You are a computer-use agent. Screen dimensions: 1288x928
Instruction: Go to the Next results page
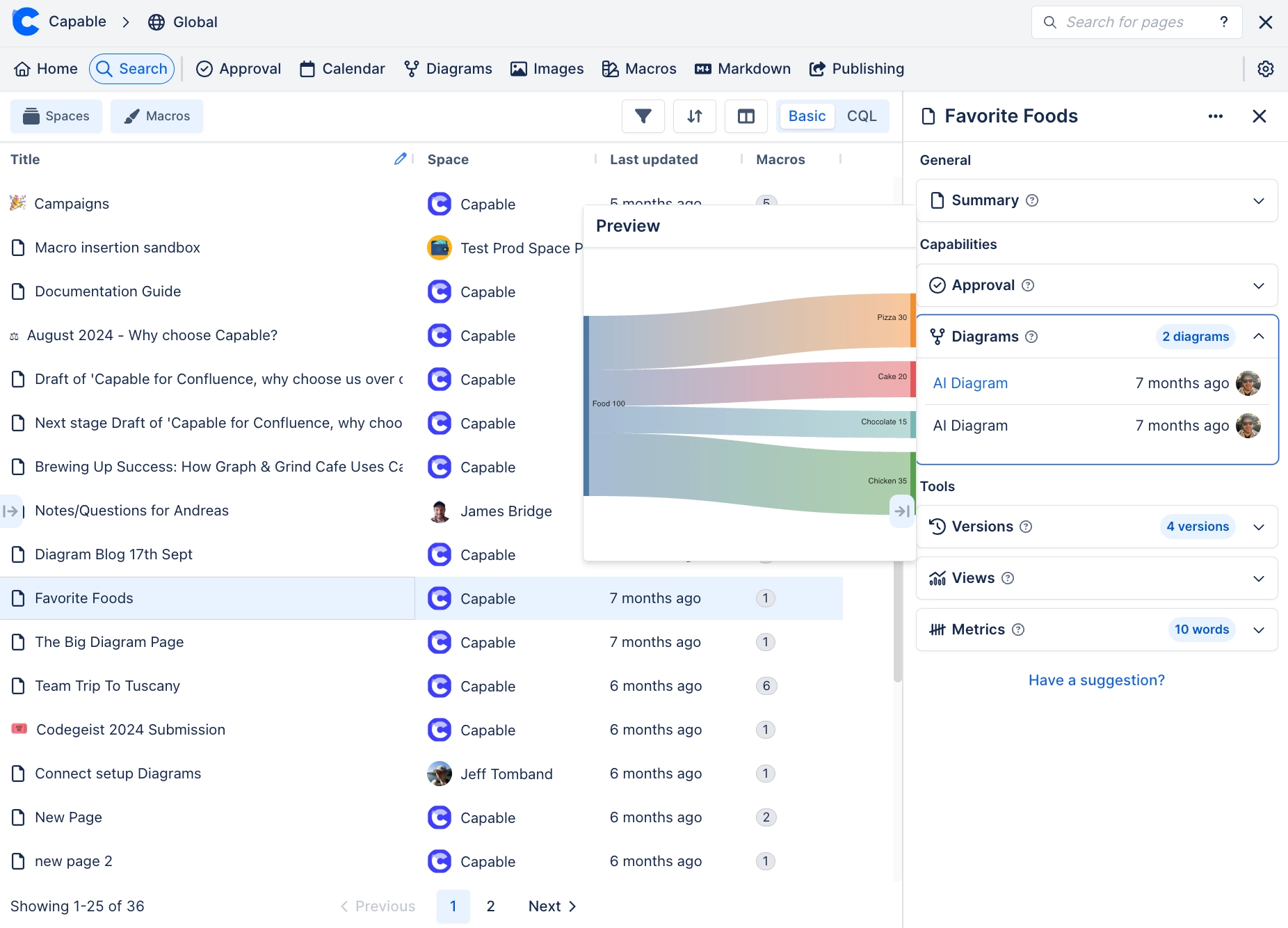[x=552, y=906]
